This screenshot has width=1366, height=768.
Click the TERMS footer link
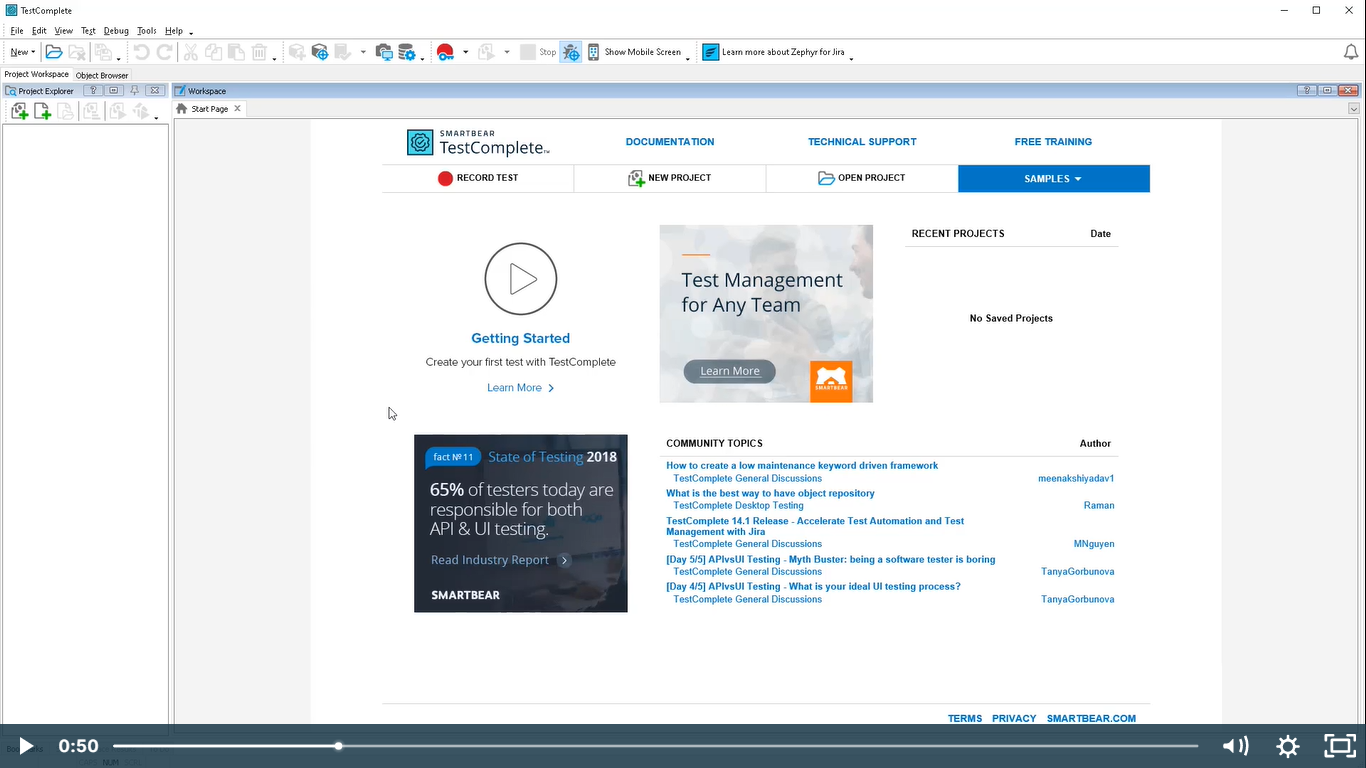pos(965,718)
